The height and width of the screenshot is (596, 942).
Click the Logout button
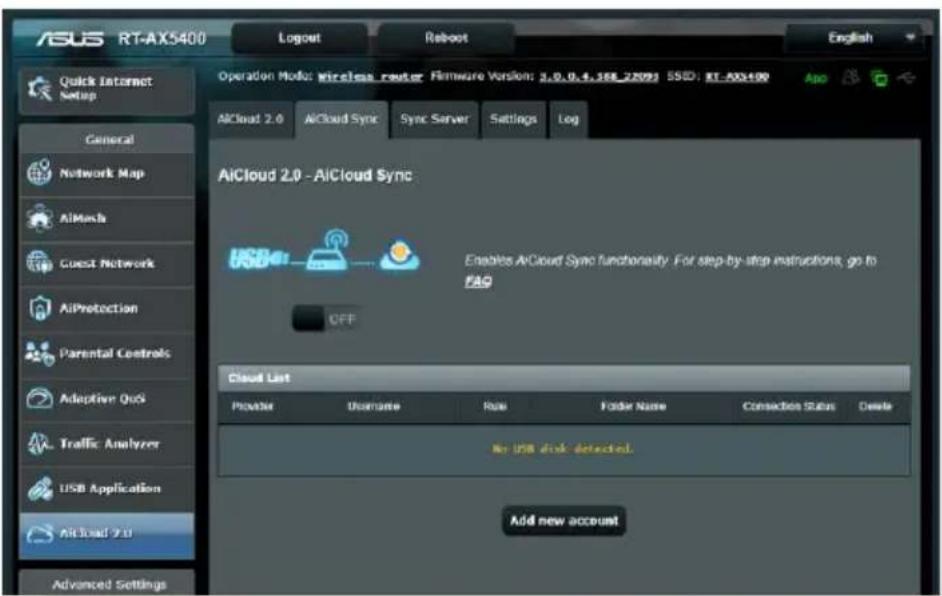(x=299, y=38)
